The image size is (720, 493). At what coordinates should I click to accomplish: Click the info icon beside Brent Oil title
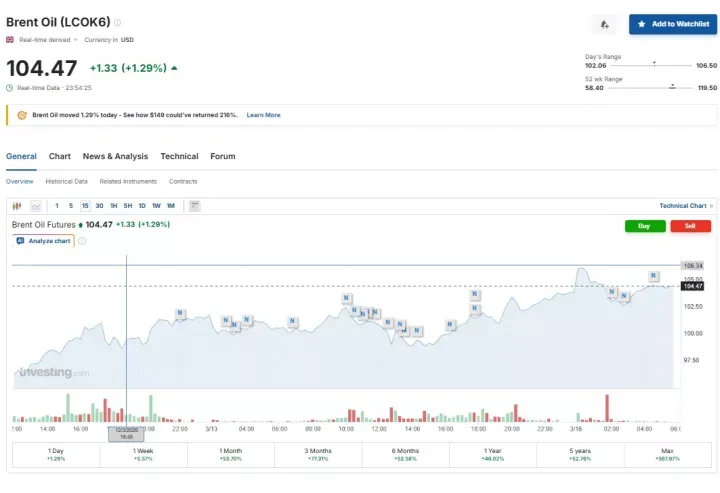[x=118, y=22]
